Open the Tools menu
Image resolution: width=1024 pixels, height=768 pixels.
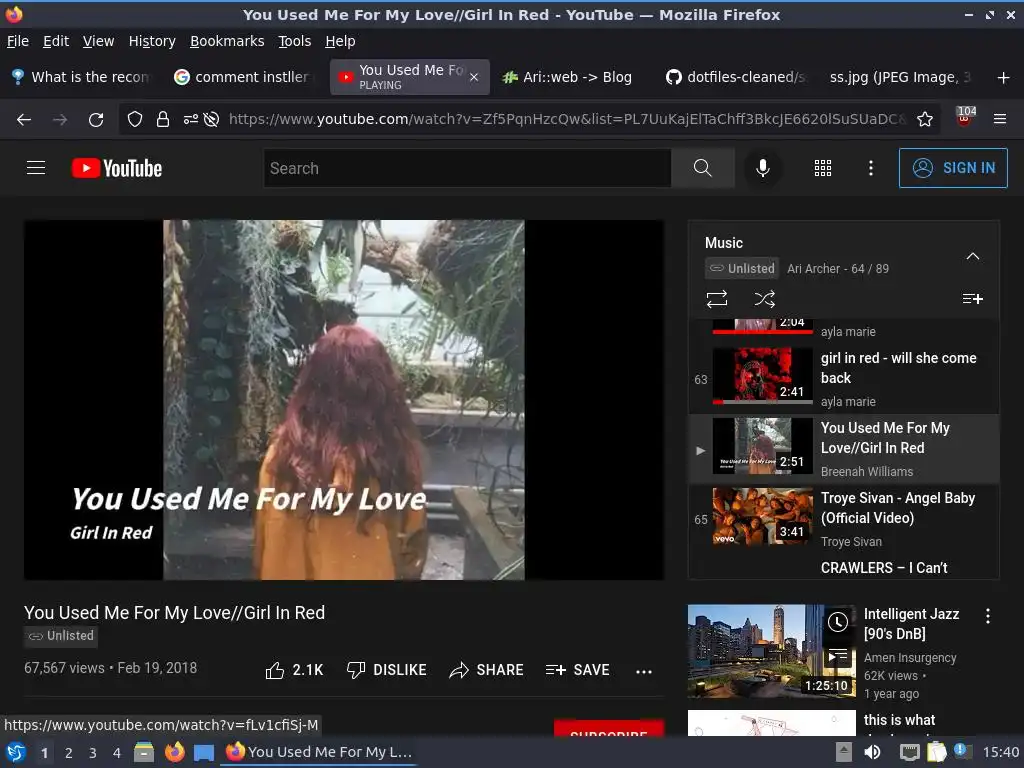(x=295, y=41)
